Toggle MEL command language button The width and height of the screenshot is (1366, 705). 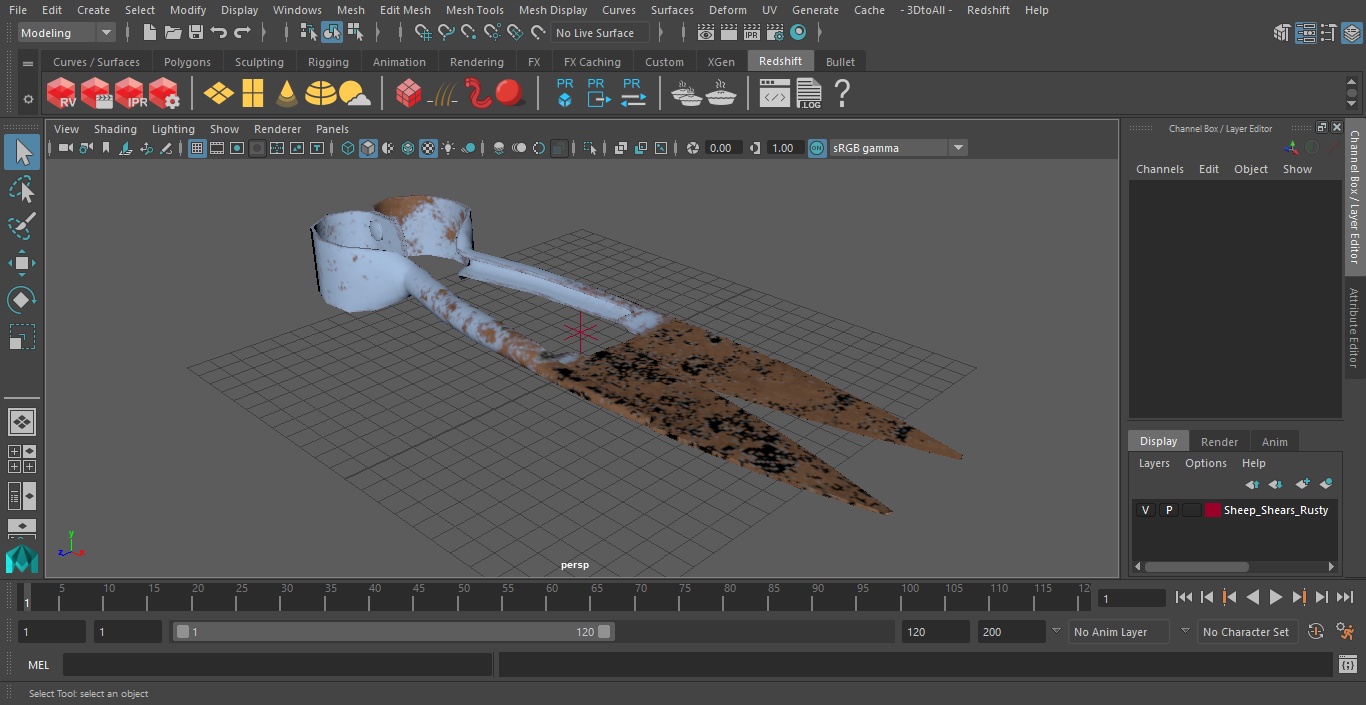click(38, 665)
